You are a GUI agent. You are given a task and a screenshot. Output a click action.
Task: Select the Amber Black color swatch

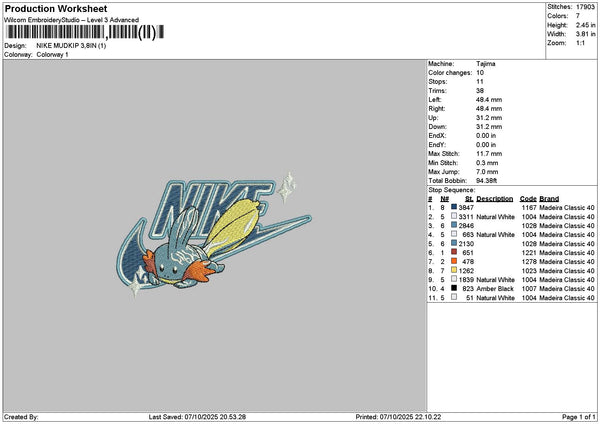click(x=454, y=288)
